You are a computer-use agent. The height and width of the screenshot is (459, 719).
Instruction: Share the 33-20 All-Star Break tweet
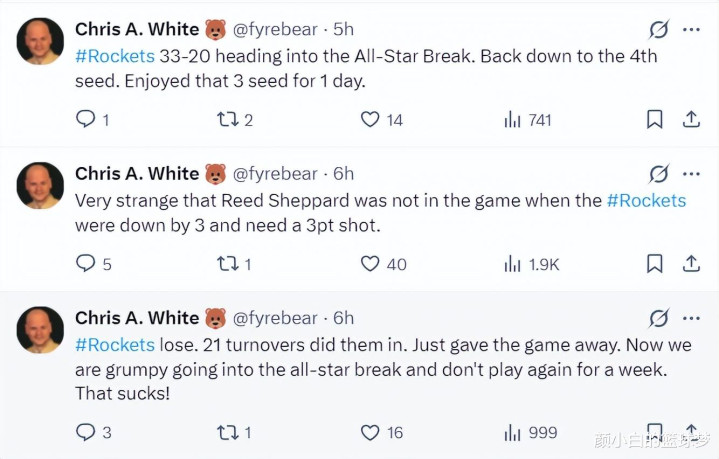point(690,120)
